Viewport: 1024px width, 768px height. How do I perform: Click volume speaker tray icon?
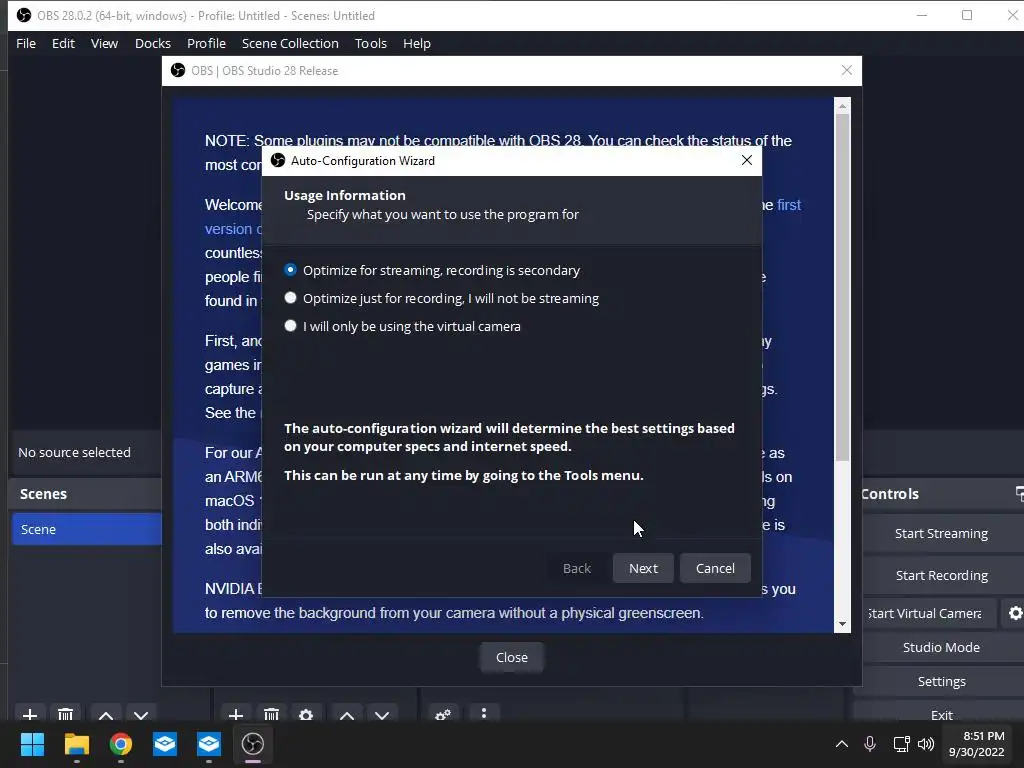tap(926, 744)
